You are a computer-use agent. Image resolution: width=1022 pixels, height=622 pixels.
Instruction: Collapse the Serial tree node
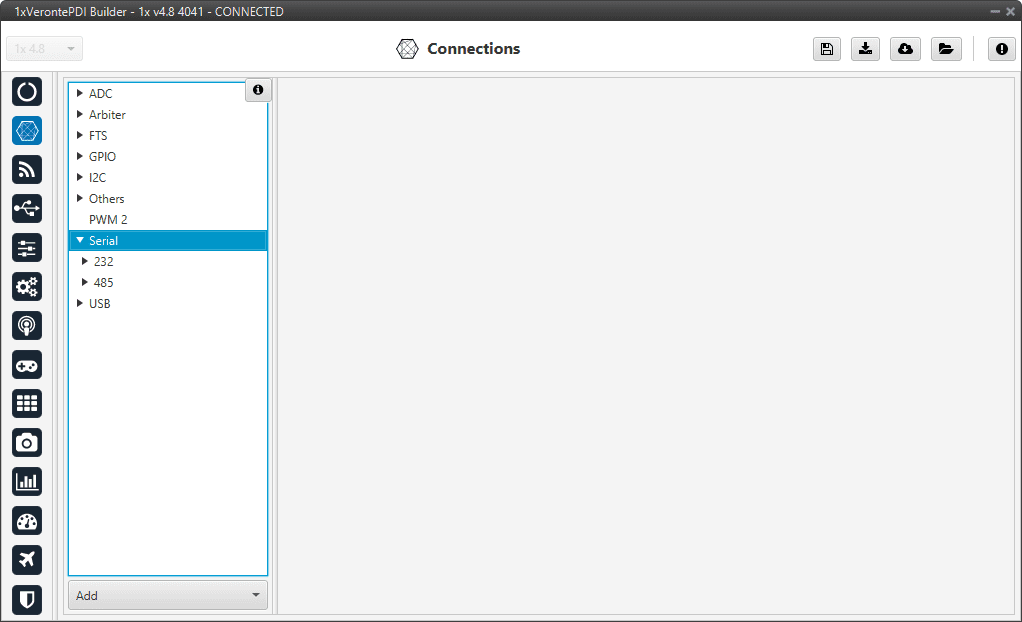tap(80, 240)
